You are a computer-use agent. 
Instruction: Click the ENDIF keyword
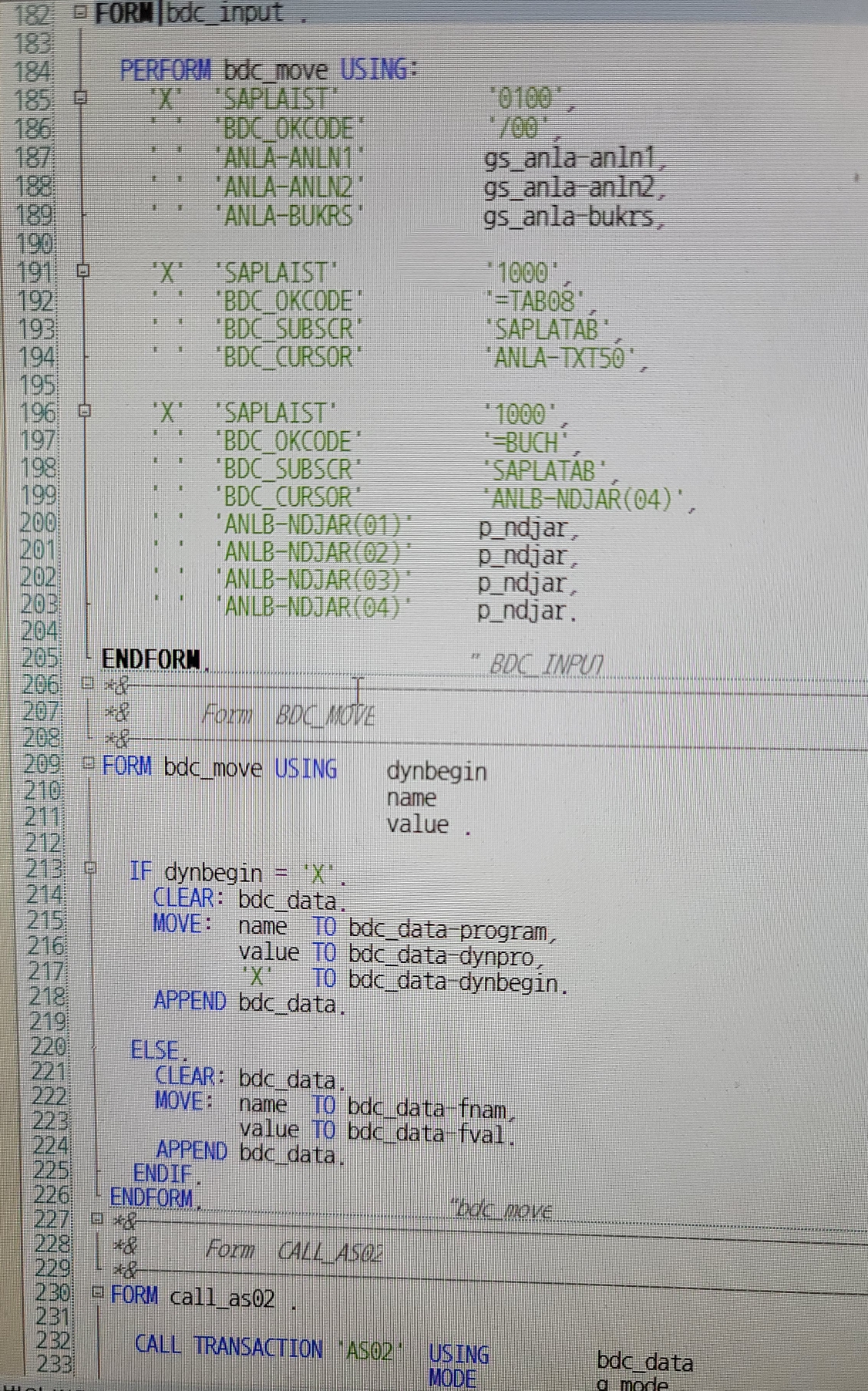[163, 1174]
